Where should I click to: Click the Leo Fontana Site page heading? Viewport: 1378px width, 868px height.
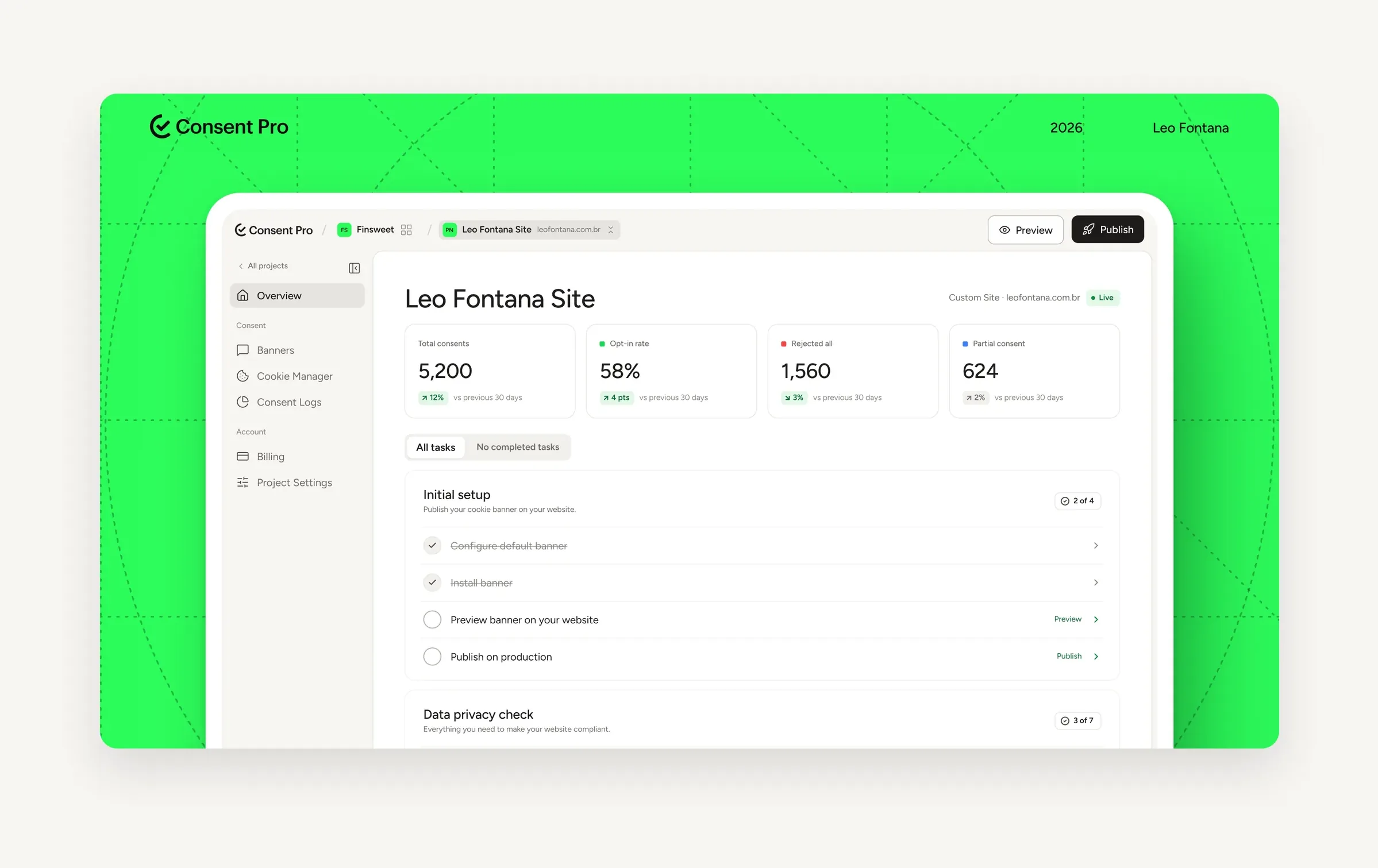500,299
